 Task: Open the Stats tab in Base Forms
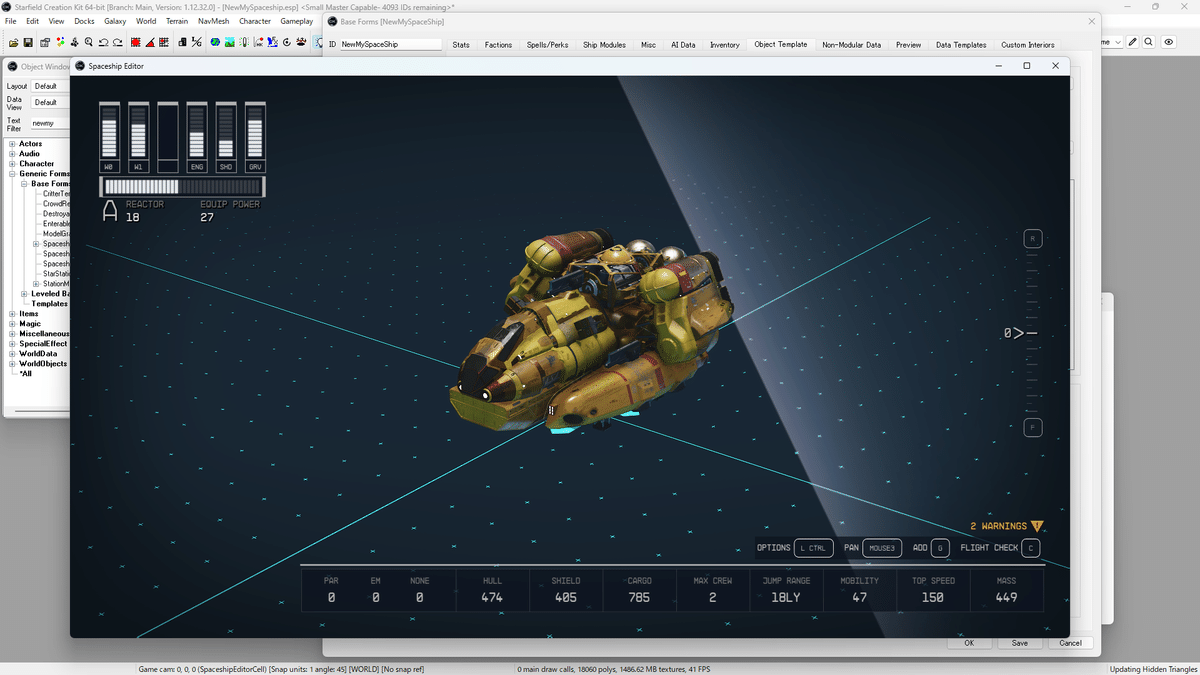pos(461,45)
